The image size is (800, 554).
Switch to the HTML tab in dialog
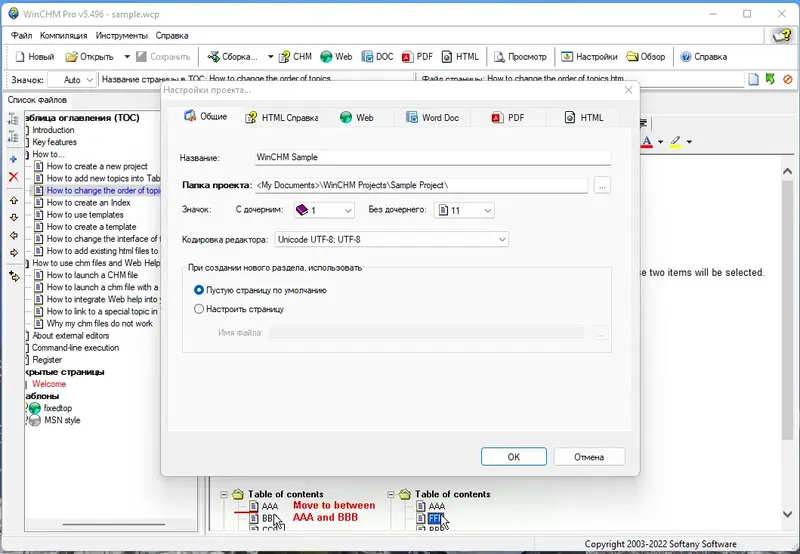[584, 118]
